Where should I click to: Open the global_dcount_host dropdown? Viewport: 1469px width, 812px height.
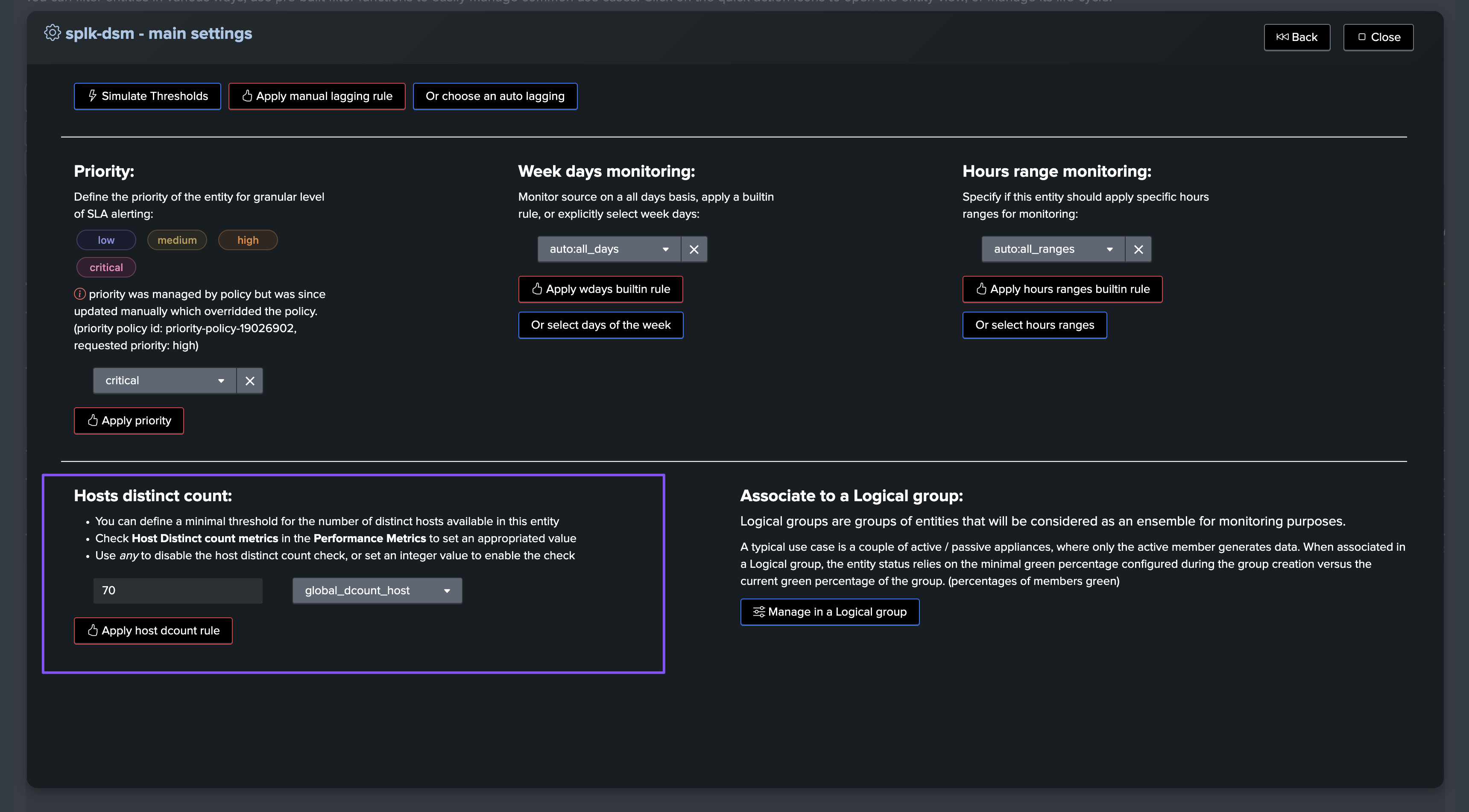coord(377,591)
